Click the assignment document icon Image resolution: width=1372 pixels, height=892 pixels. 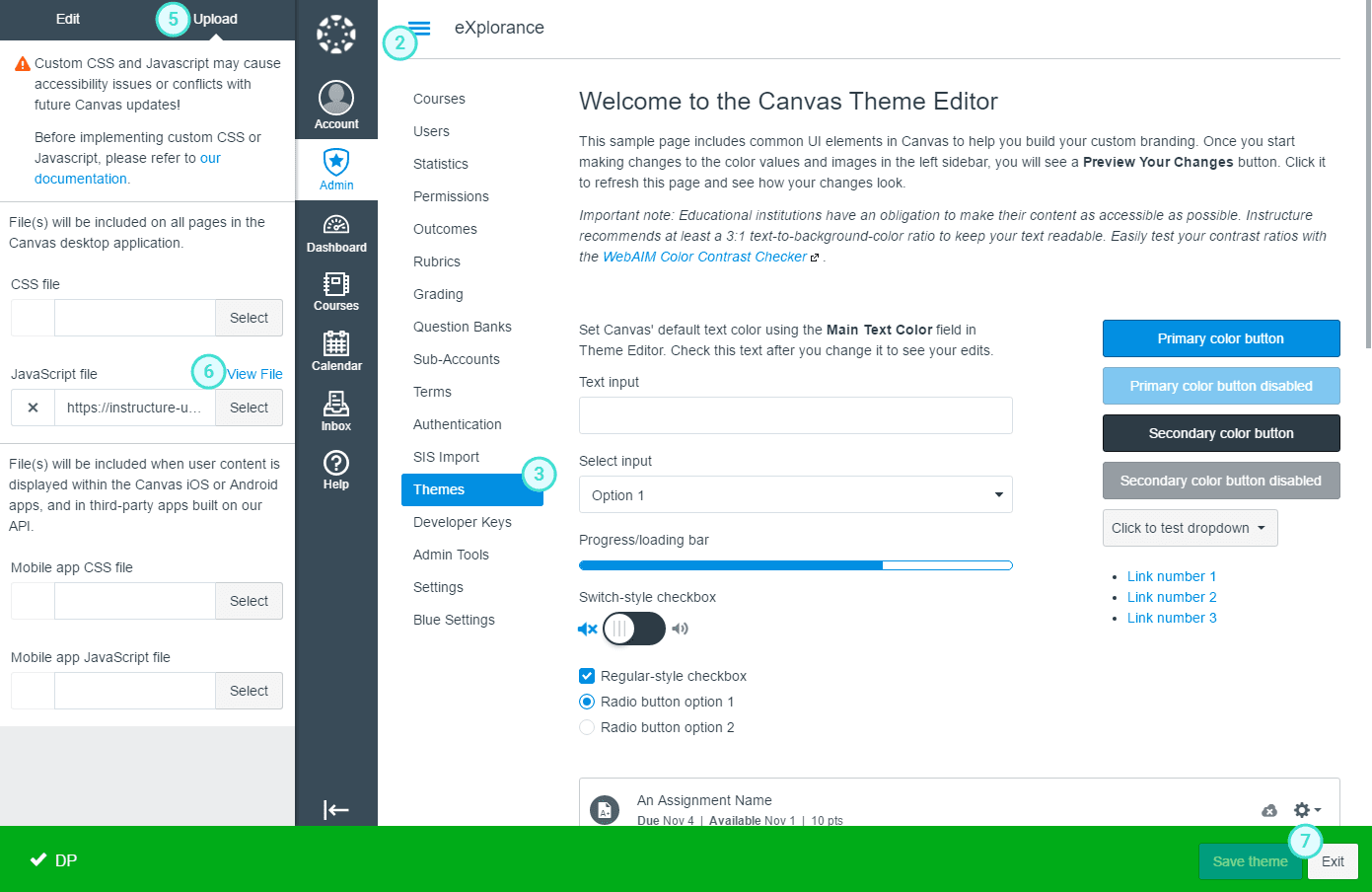605,810
